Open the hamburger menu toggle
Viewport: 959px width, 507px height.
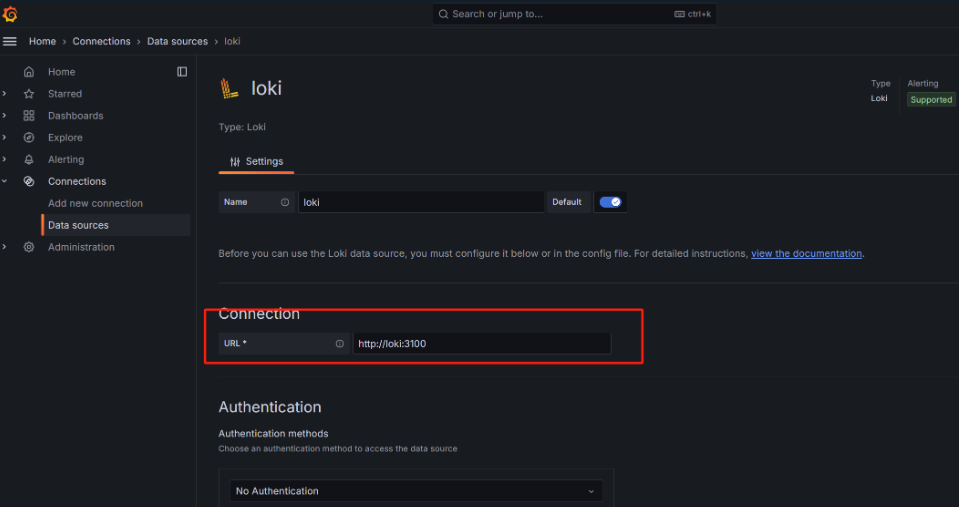10,42
